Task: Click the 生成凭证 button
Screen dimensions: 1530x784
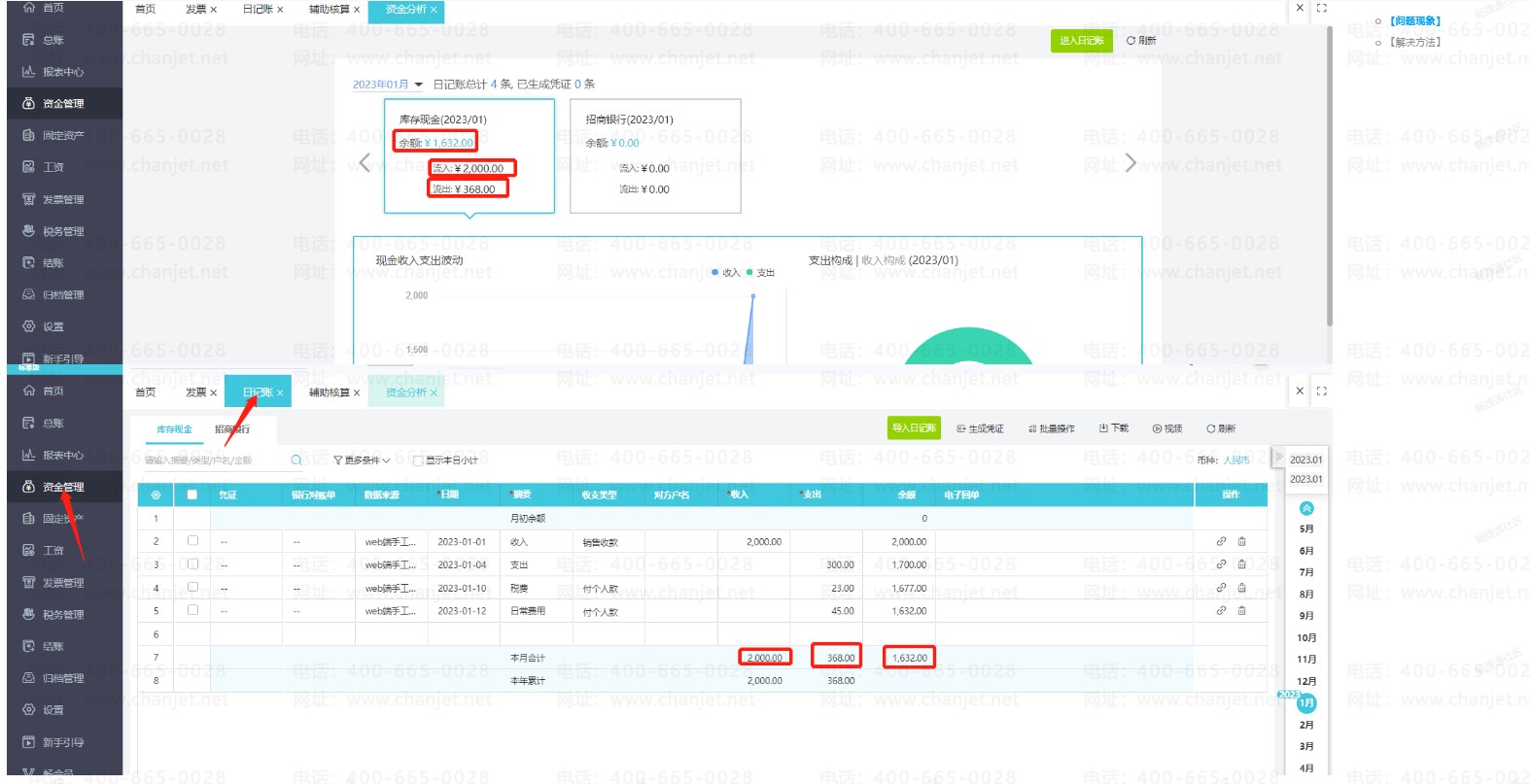Action: [980, 428]
